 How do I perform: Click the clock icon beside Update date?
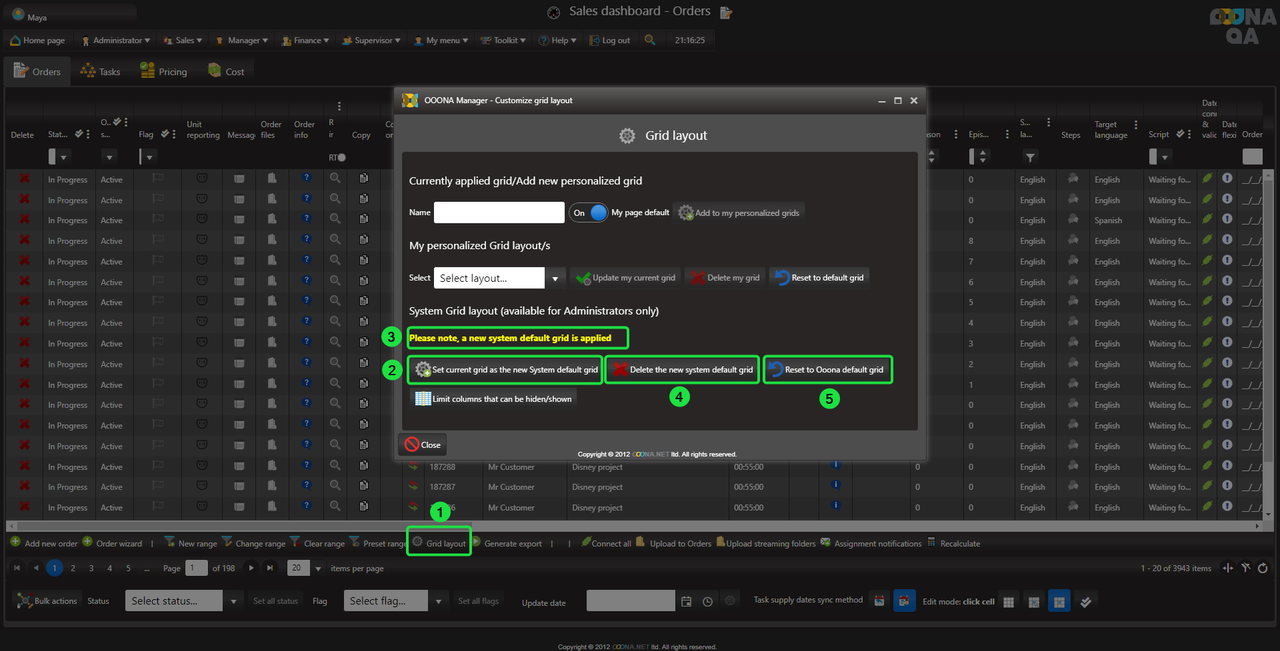(708, 601)
